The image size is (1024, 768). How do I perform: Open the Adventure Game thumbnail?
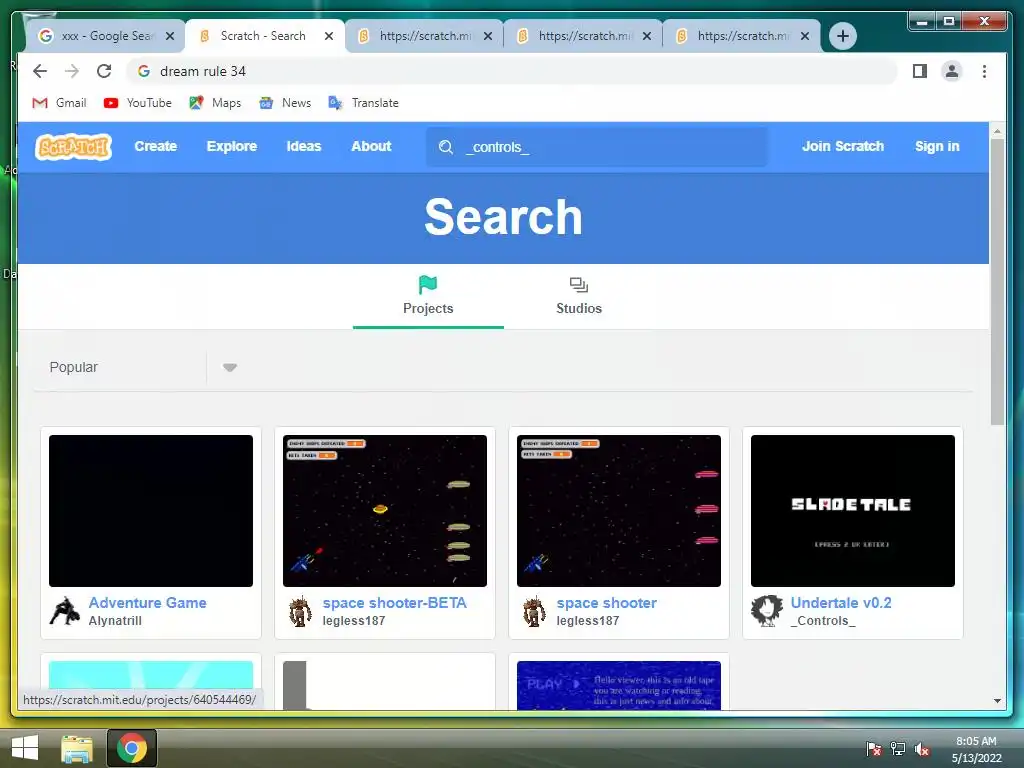(x=151, y=511)
